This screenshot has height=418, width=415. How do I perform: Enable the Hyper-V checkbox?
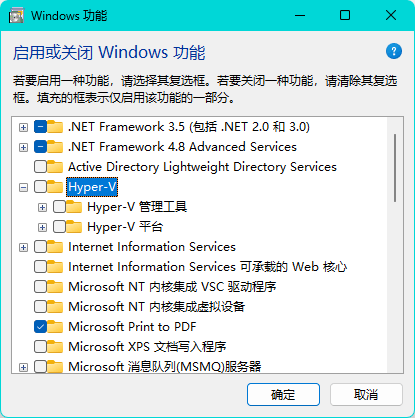[x=40, y=187]
